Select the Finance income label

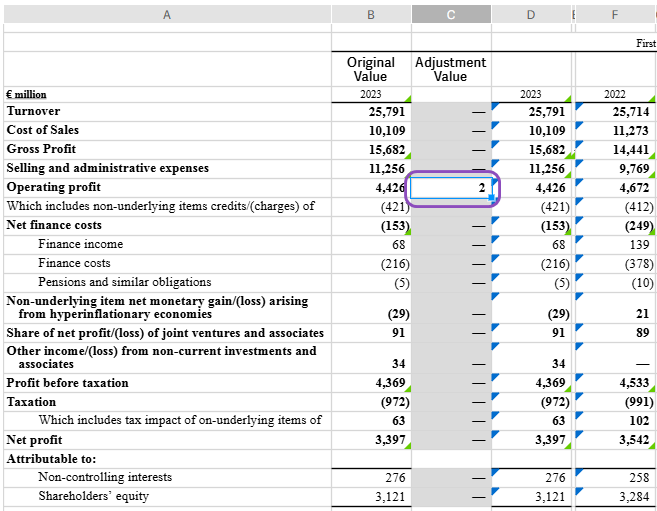[x=80, y=244]
